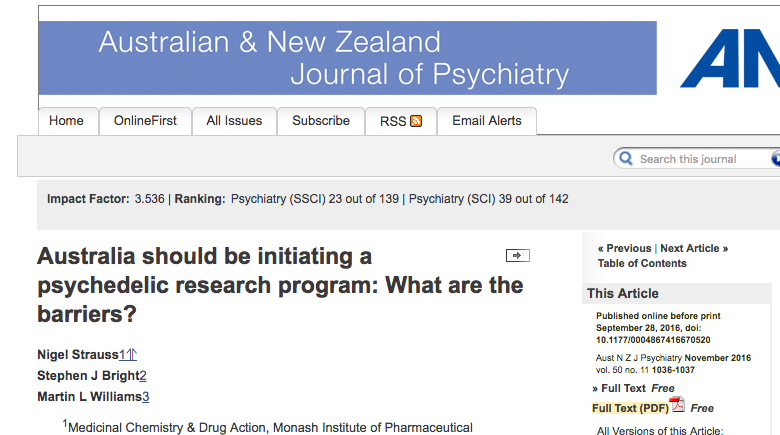This screenshot has width=780, height=435.
Task: Click the Psychiatry (SCI) 39 out of 142 text
Action: (488, 199)
